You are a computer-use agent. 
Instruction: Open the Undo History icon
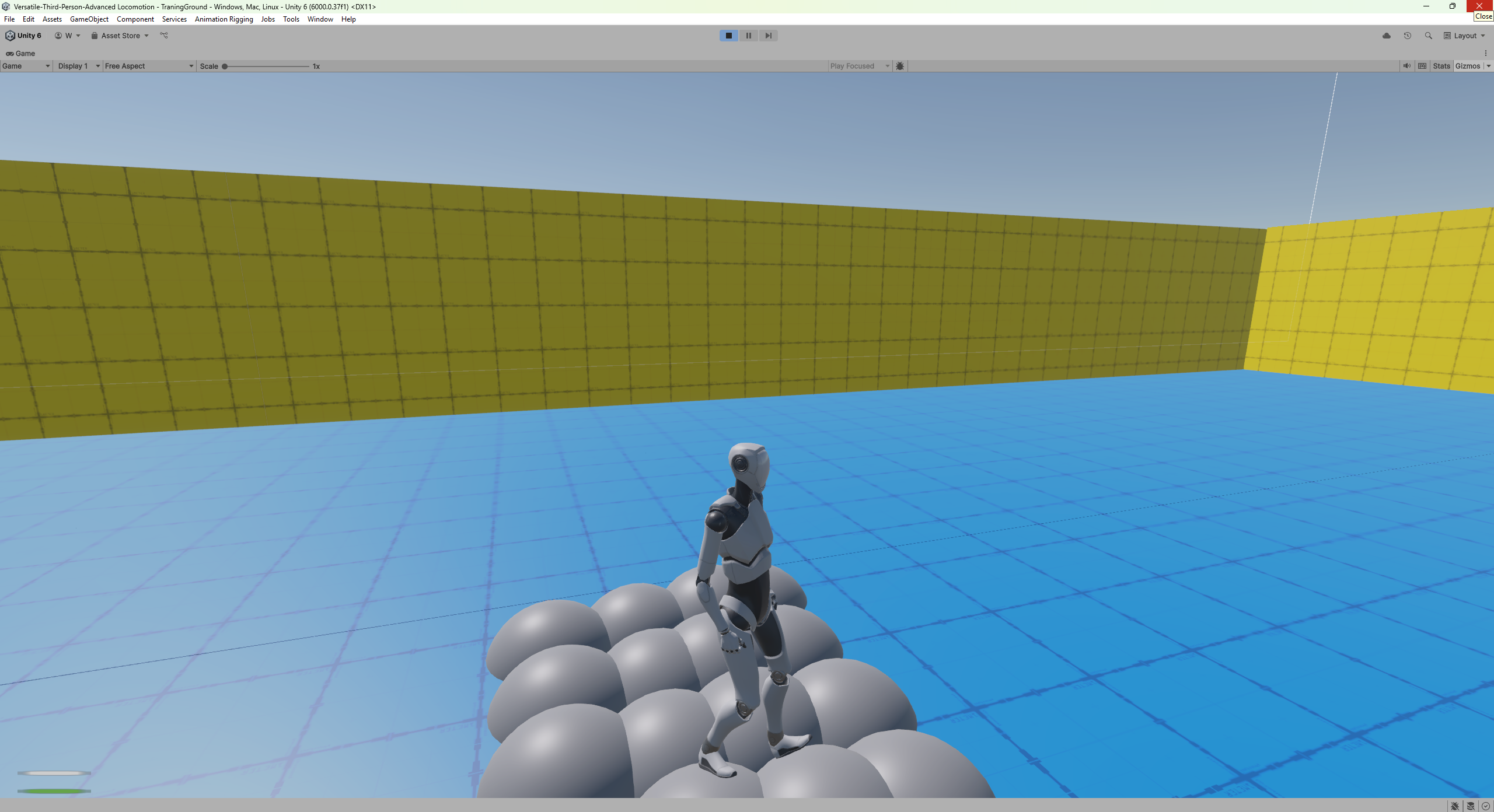pos(1408,36)
